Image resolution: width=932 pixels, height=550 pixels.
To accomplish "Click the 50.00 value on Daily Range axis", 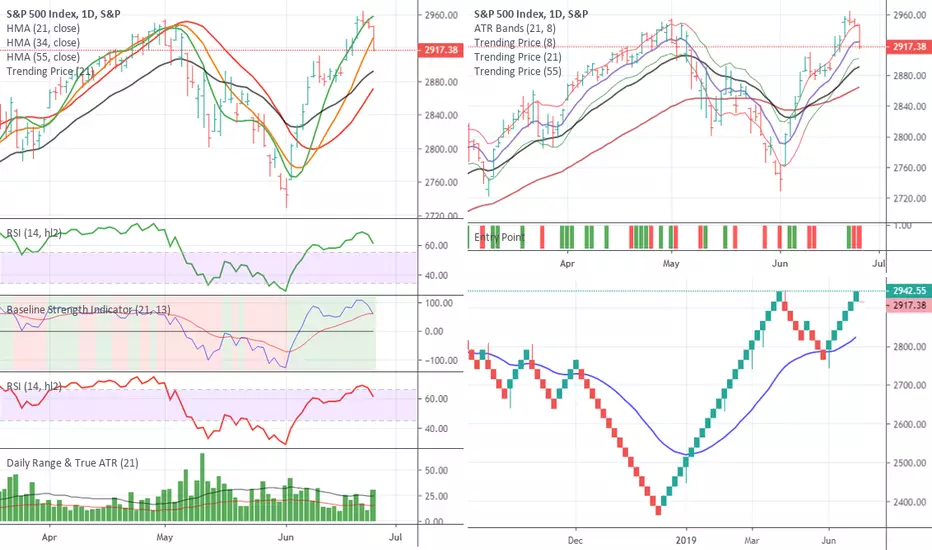I will (436, 470).
